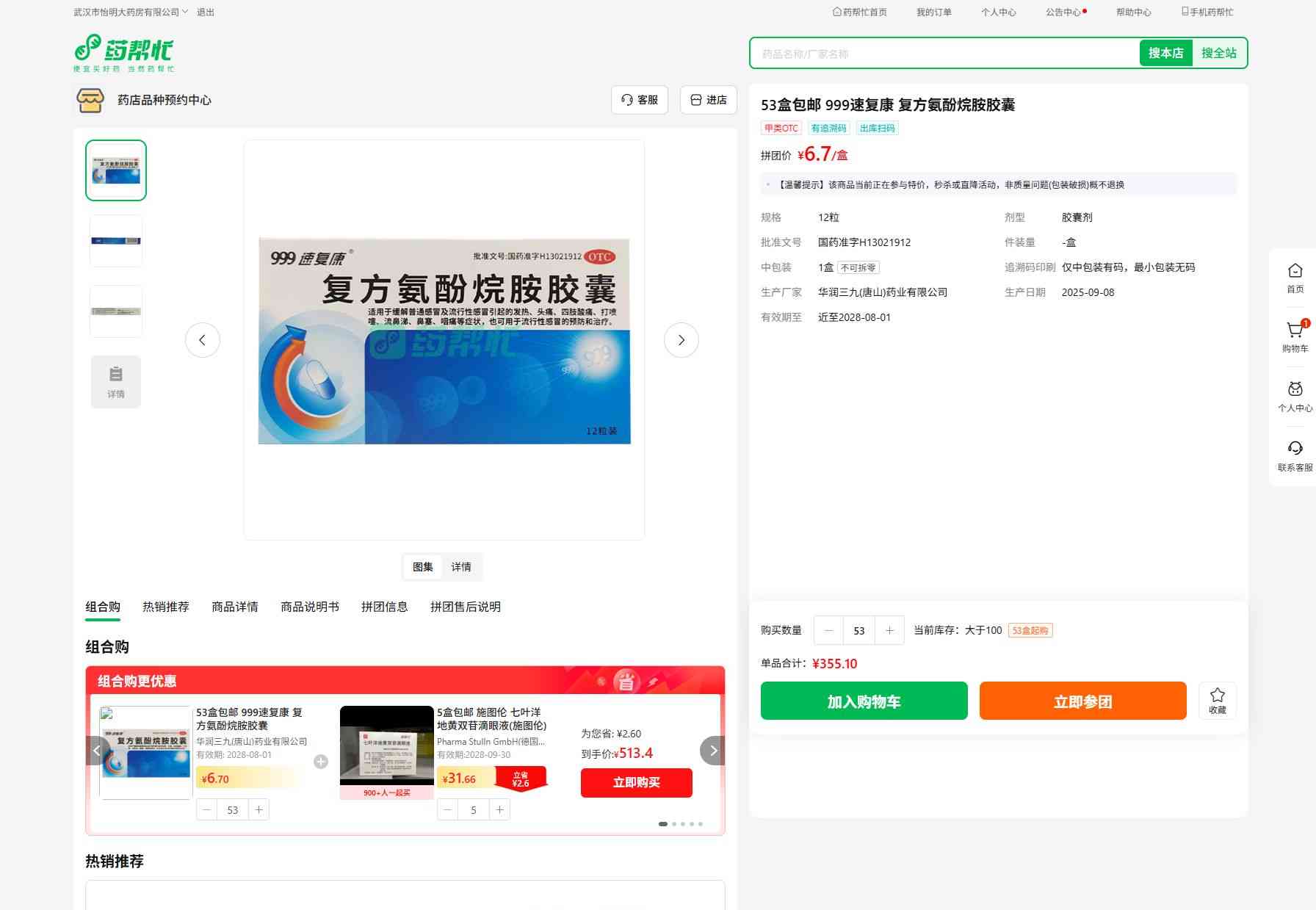Click the contact customer service headset icon
Viewport: 1316px width, 910px height.
[x=1295, y=449]
